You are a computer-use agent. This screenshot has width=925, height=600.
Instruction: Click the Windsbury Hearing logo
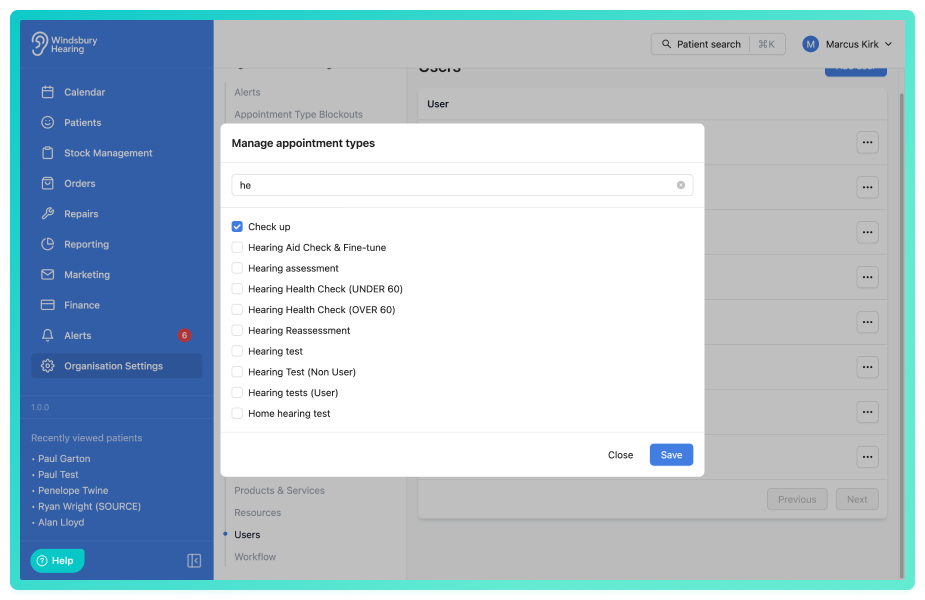[64, 44]
